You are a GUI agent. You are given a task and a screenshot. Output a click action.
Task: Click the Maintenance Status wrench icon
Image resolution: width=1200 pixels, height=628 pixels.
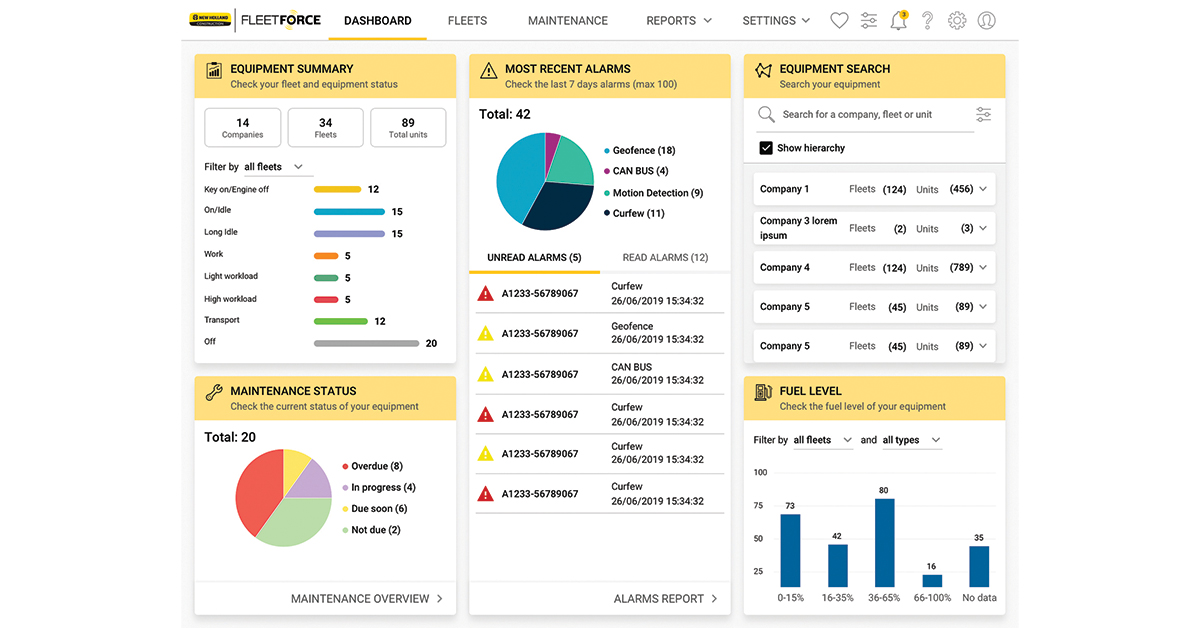pos(214,392)
